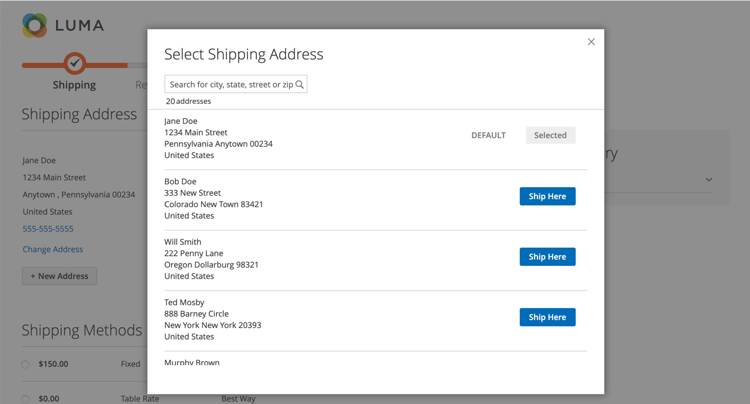Click 'Pennsylvania Anytown 00234' in the dialog

219,144
